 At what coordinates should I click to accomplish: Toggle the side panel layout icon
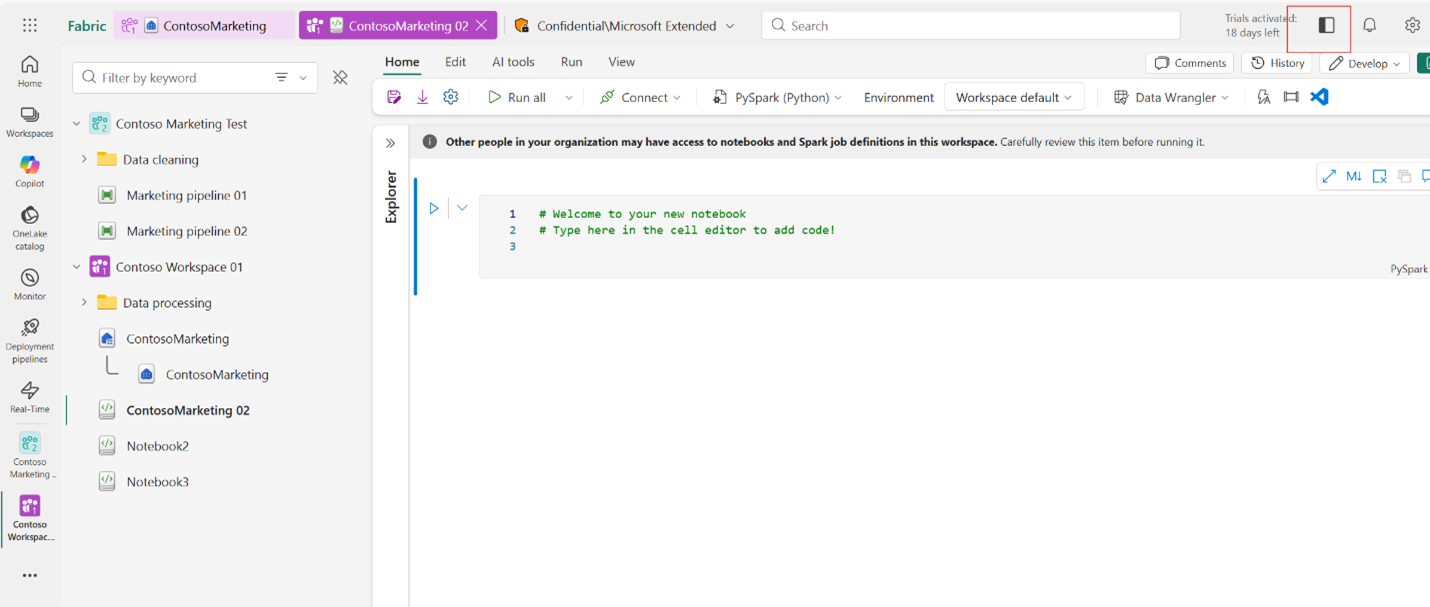[1326, 26]
